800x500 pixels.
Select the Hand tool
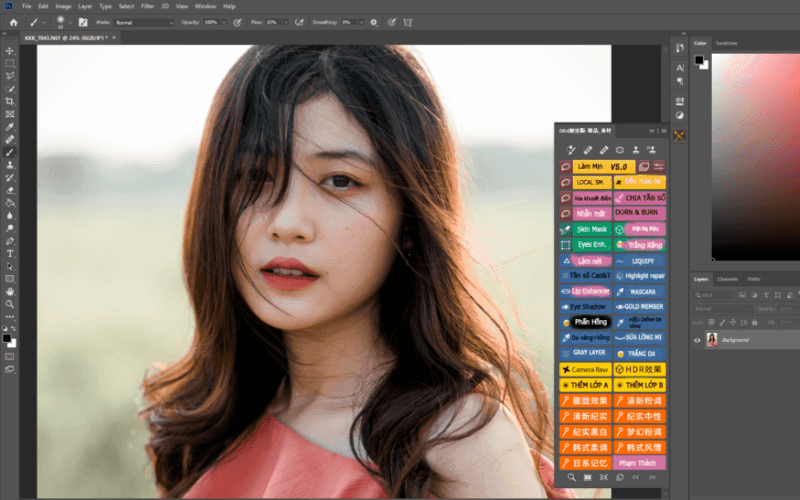pos(10,291)
